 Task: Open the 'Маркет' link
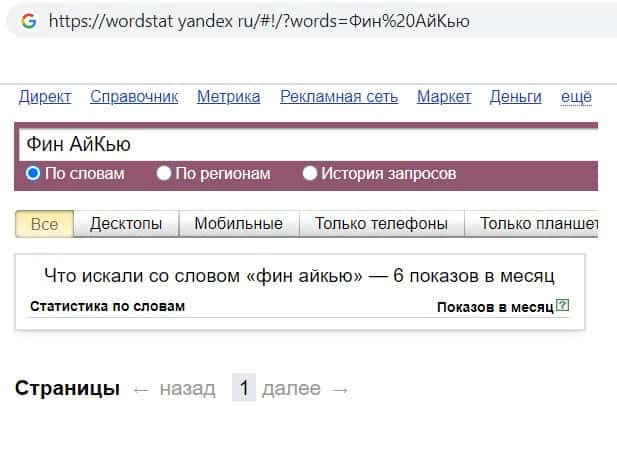tap(444, 96)
